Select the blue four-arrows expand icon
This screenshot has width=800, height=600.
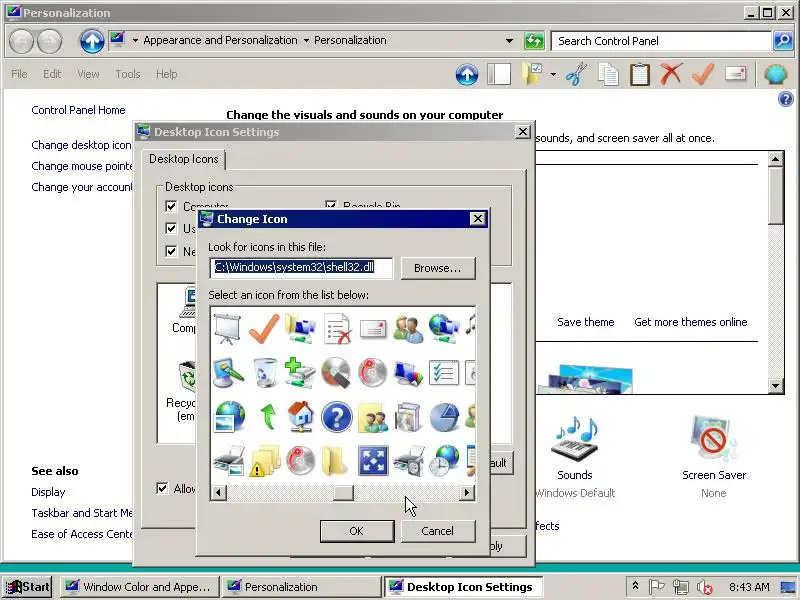(373, 461)
